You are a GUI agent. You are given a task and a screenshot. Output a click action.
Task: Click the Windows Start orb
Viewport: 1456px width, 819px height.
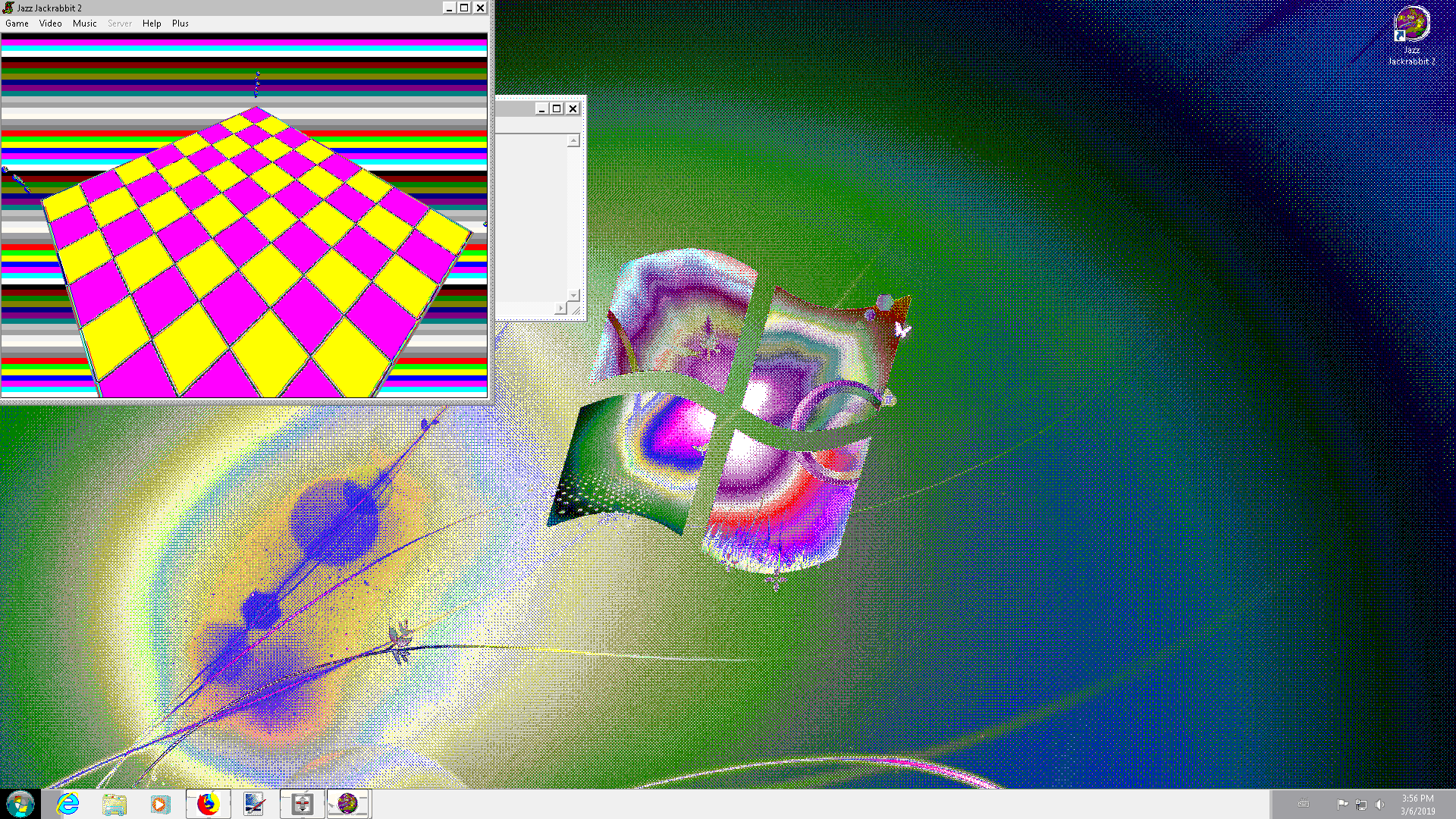click(x=20, y=804)
